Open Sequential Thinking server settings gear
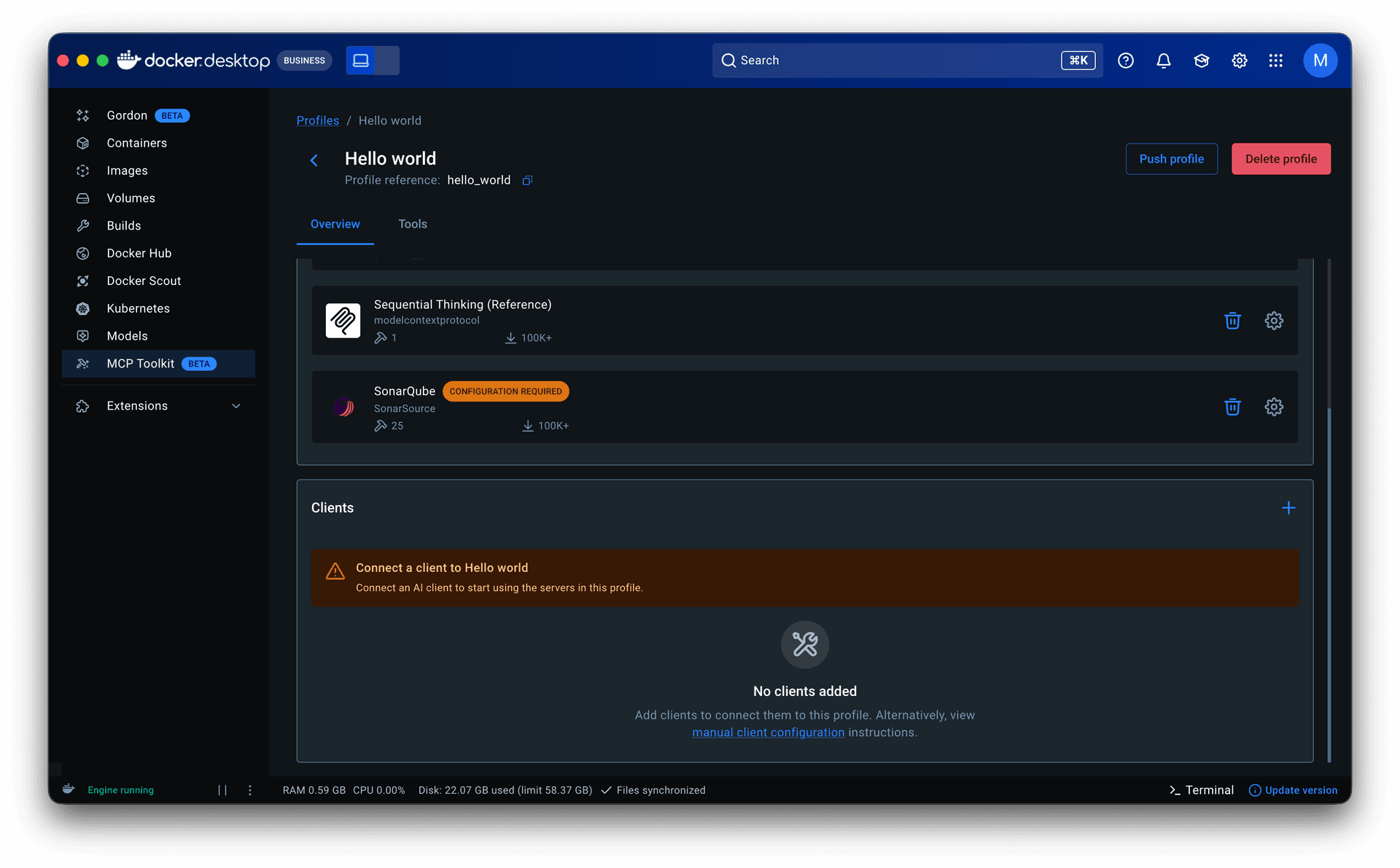Image resolution: width=1400 pixels, height=868 pixels. 1274,321
